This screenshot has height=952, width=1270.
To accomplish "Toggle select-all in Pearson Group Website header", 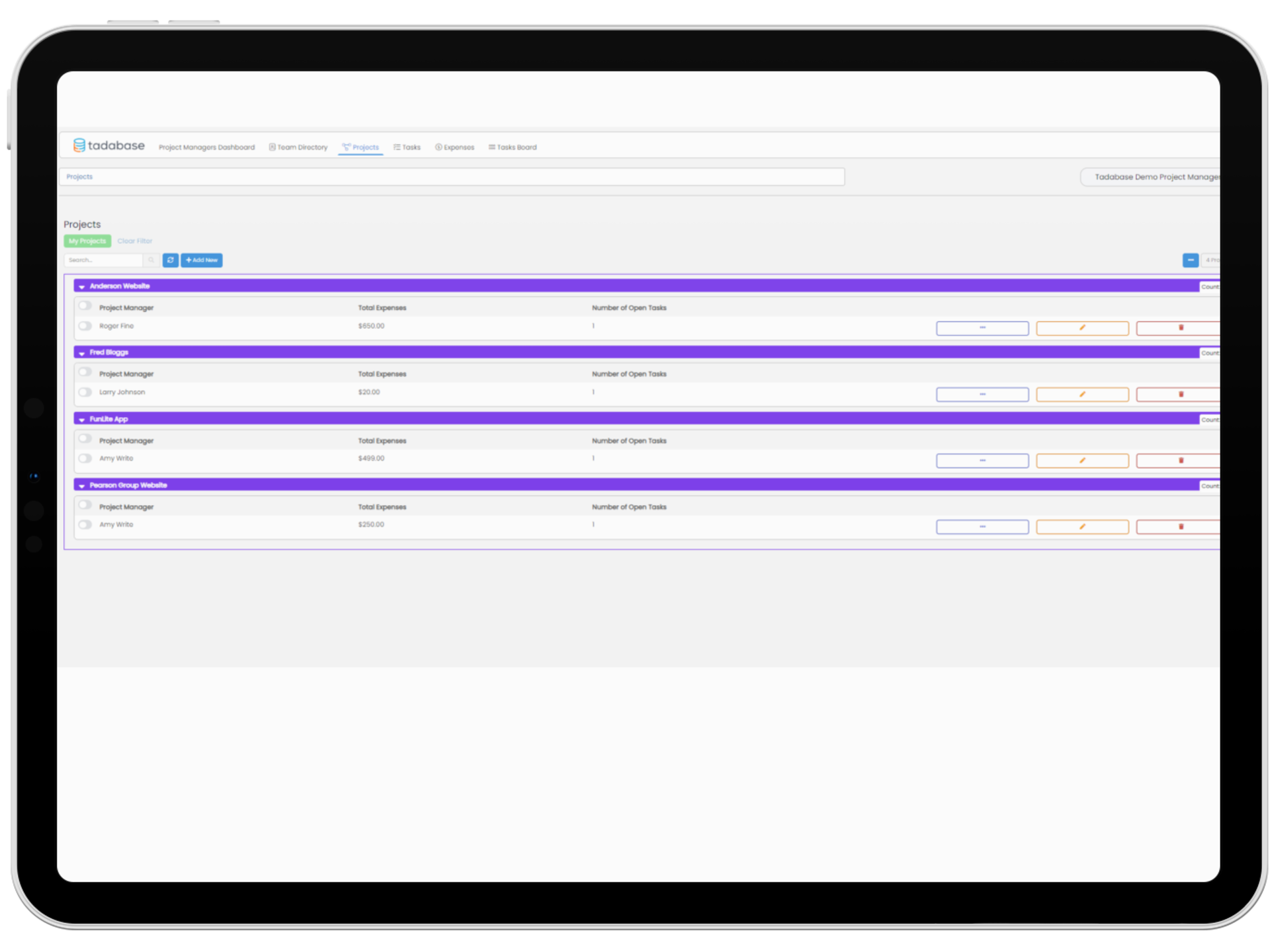I will [x=85, y=505].
